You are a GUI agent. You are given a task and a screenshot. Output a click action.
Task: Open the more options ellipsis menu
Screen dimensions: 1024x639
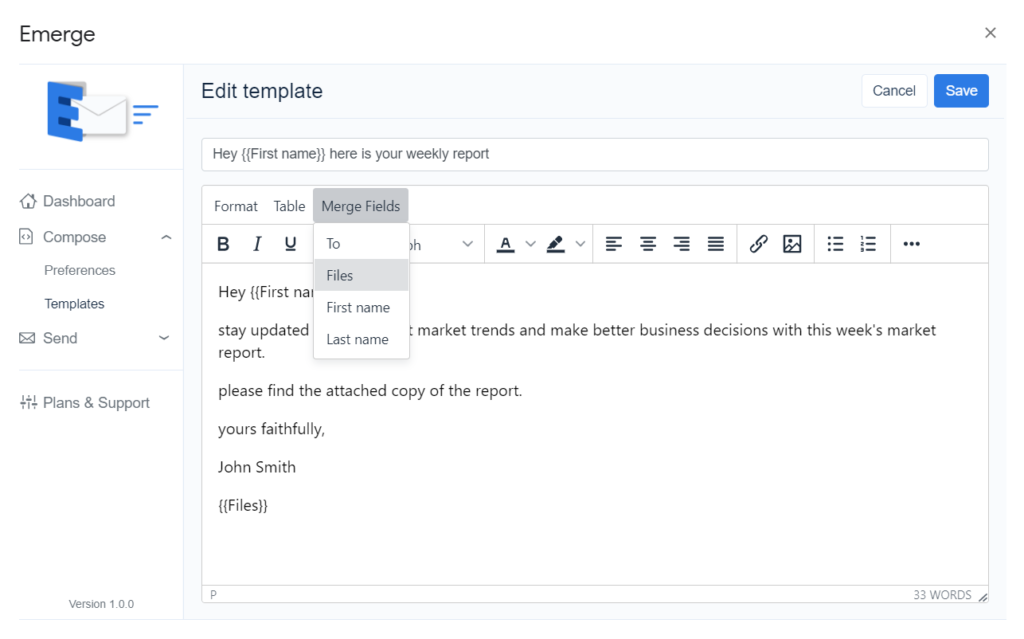[911, 244]
